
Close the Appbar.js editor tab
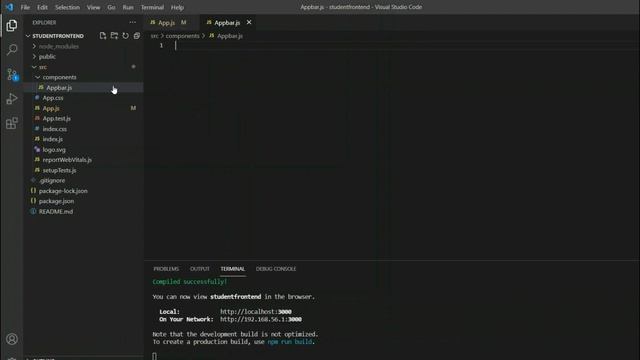click(249, 22)
